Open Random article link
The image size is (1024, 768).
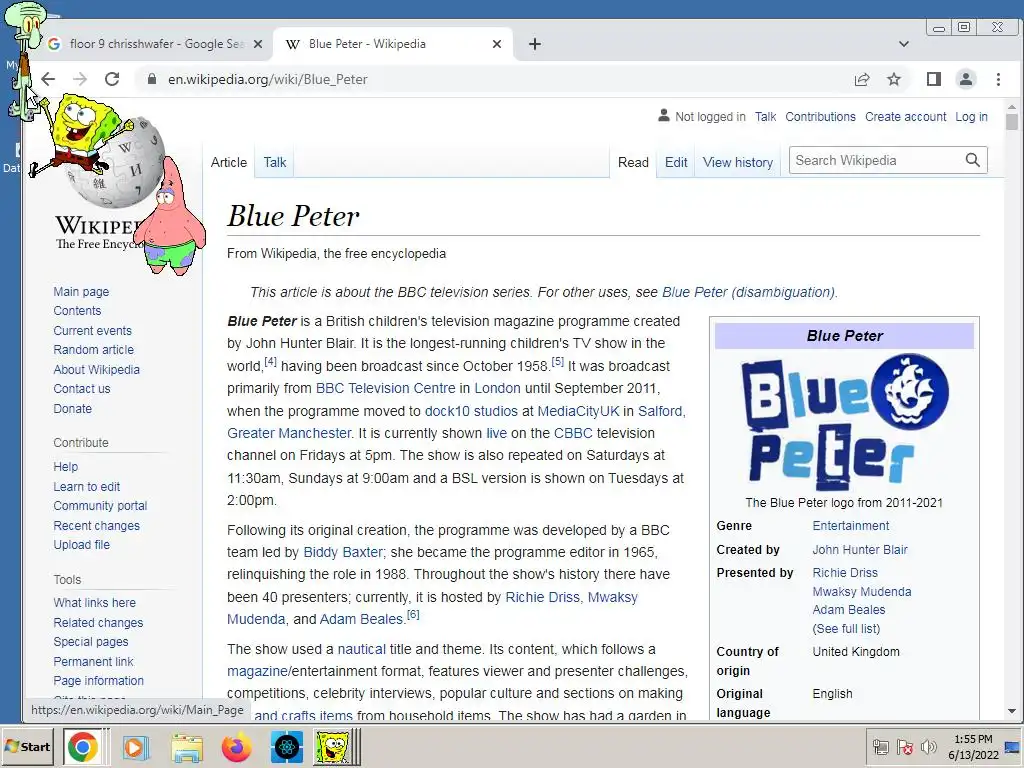coord(93,349)
